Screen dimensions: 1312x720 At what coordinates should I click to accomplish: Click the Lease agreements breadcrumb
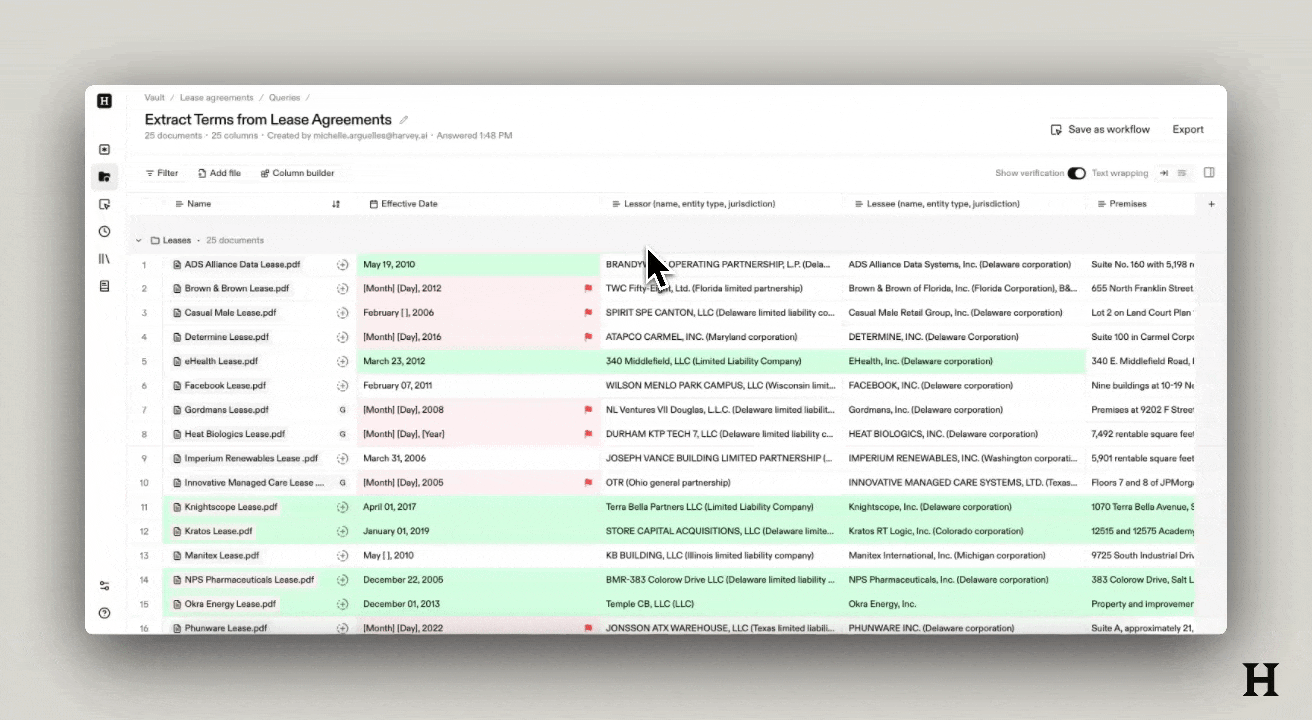(x=216, y=98)
